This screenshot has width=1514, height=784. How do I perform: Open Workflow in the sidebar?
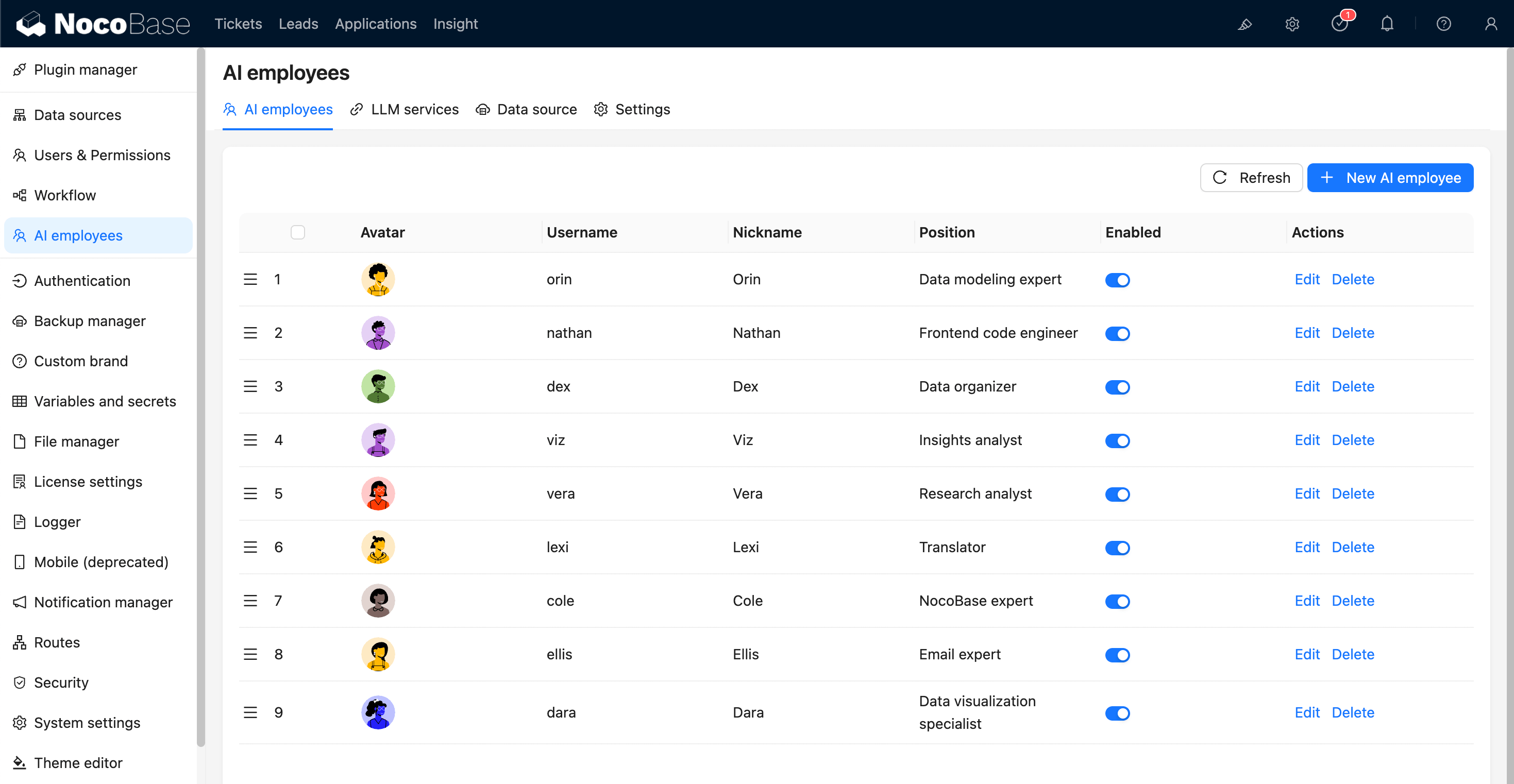[64, 195]
